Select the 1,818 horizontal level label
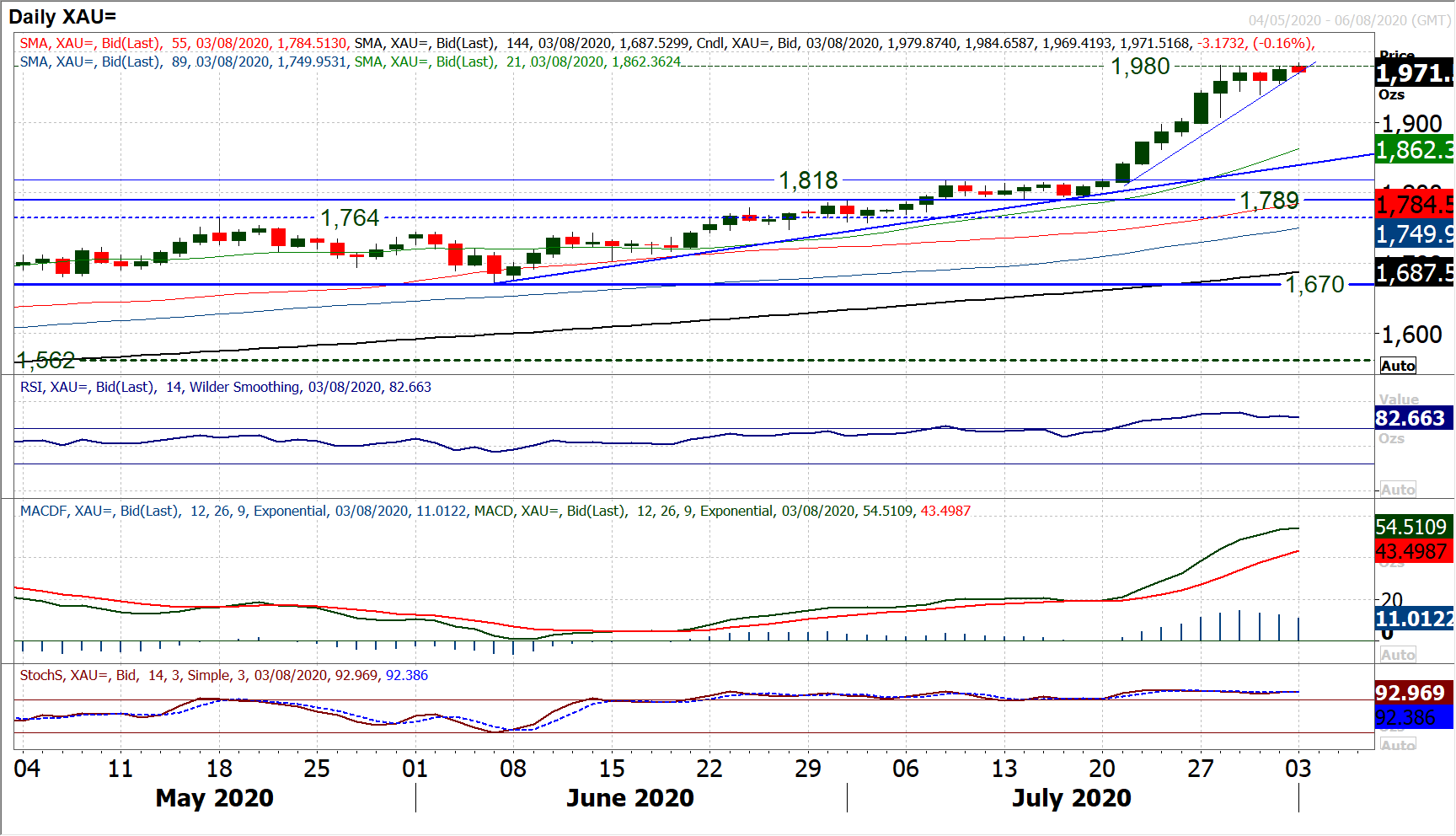 click(x=807, y=180)
